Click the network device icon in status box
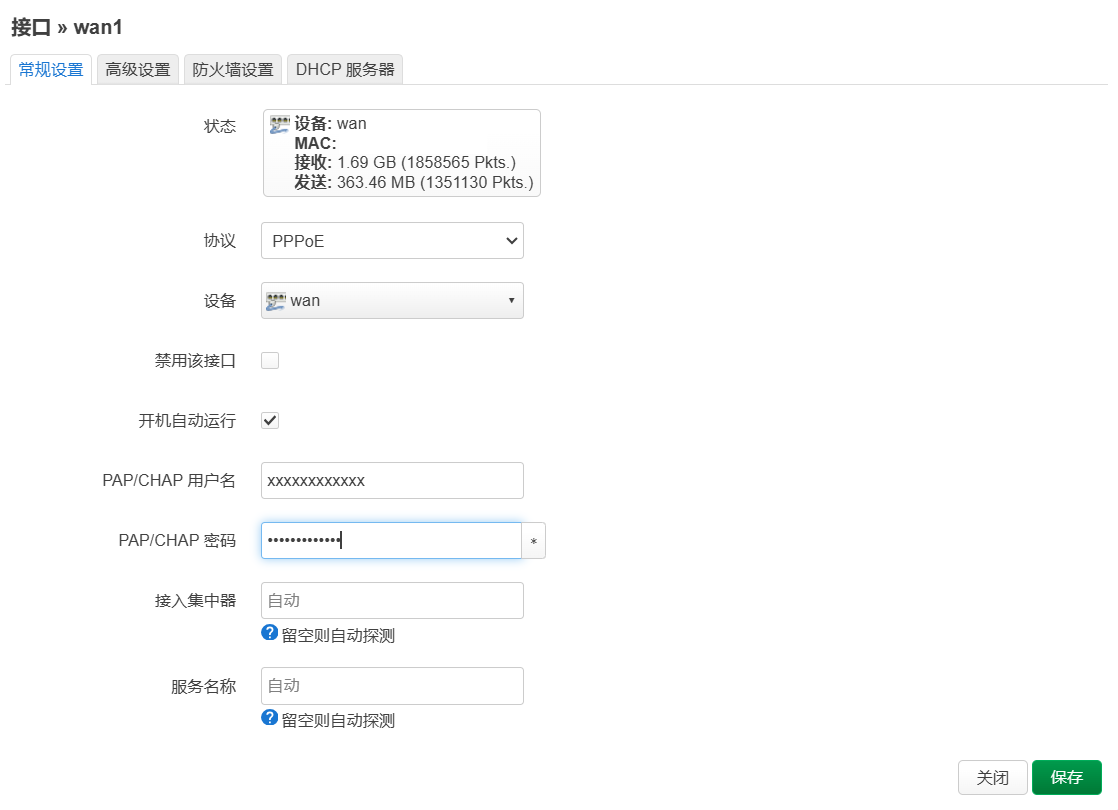This screenshot has width=1118, height=810. [280, 124]
